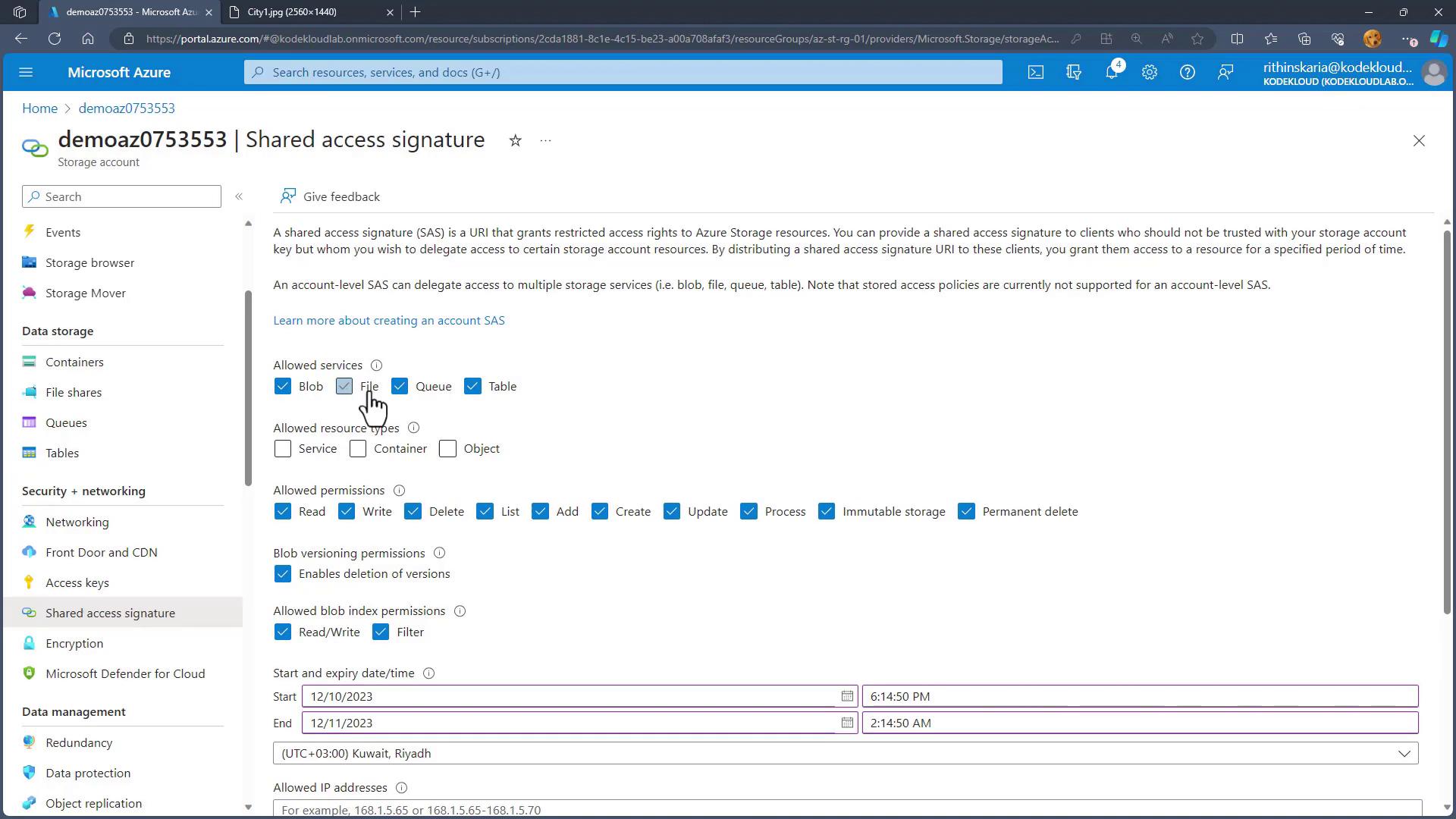Click info icon beside Allowed services
The width and height of the screenshot is (1456, 819).
coord(376,366)
